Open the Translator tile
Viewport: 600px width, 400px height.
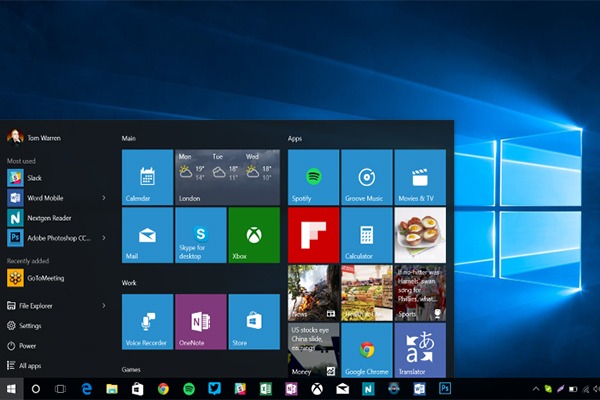pos(420,350)
